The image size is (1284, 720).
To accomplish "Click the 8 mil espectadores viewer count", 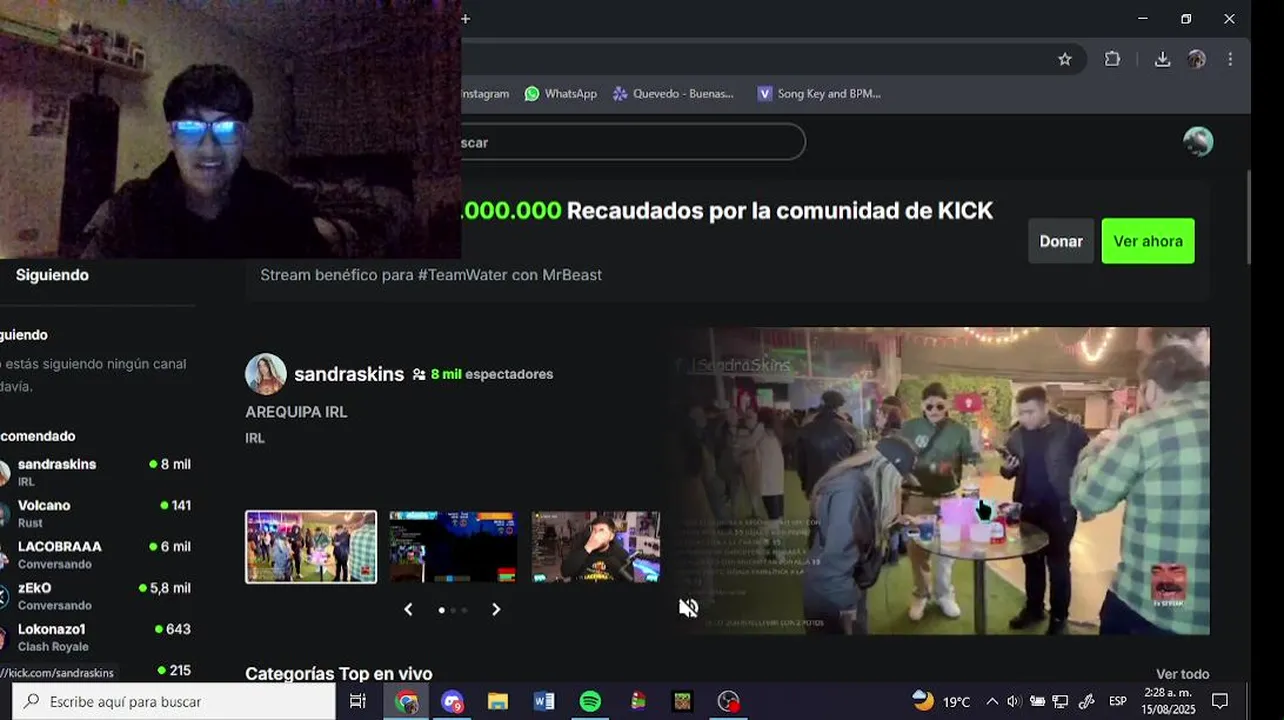I will [491, 374].
